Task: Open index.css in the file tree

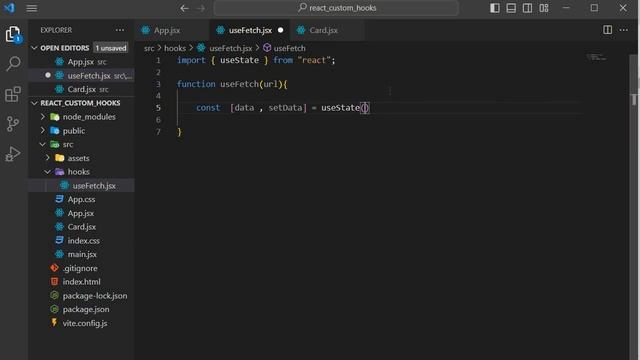Action: [x=81, y=240]
